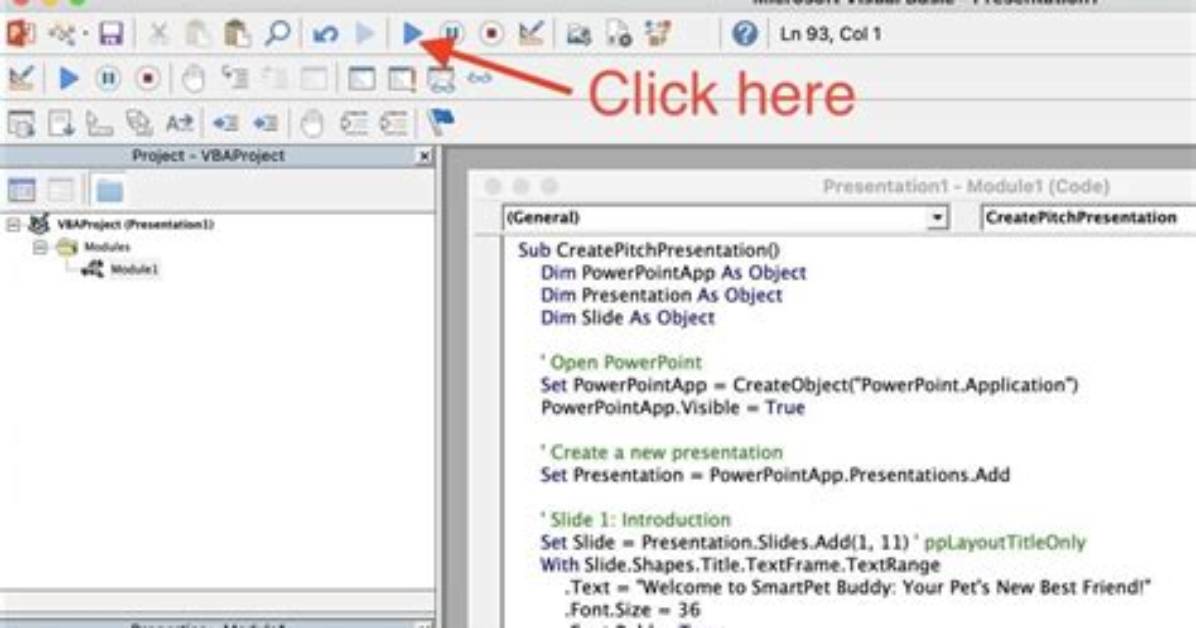The image size is (1196, 628).
Task: Click the line .Font.Size = 36
Action: coord(632,610)
